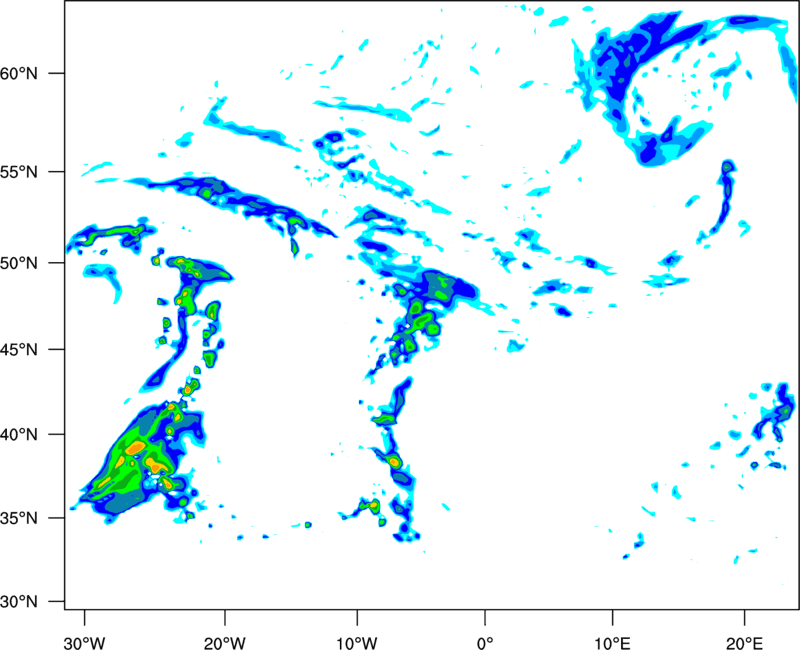
Task: Click the 30°N axis tick mark
Action: (x=57, y=602)
